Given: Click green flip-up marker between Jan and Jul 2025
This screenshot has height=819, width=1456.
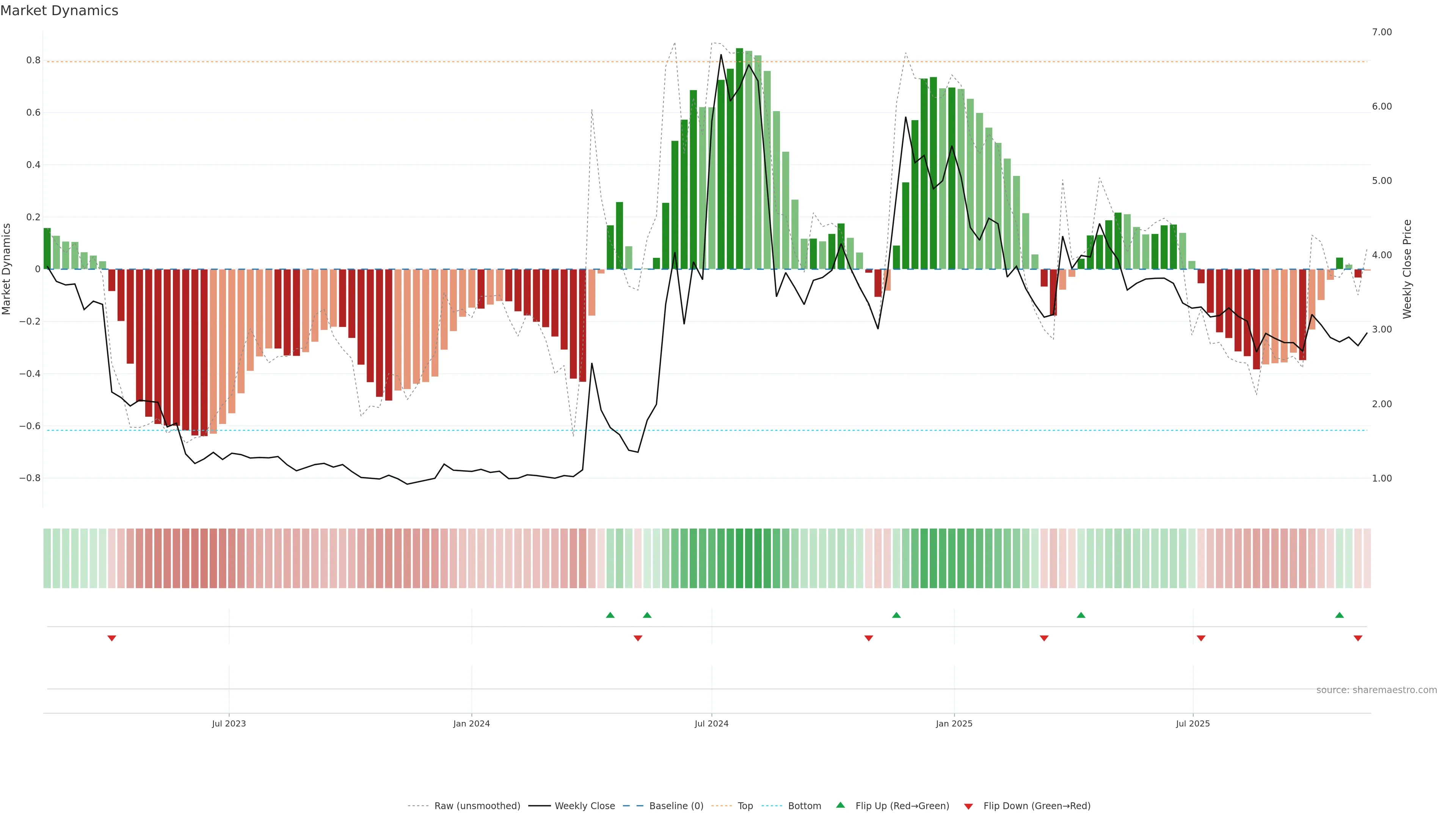Looking at the screenshot, I should [x=1081, y=615].
